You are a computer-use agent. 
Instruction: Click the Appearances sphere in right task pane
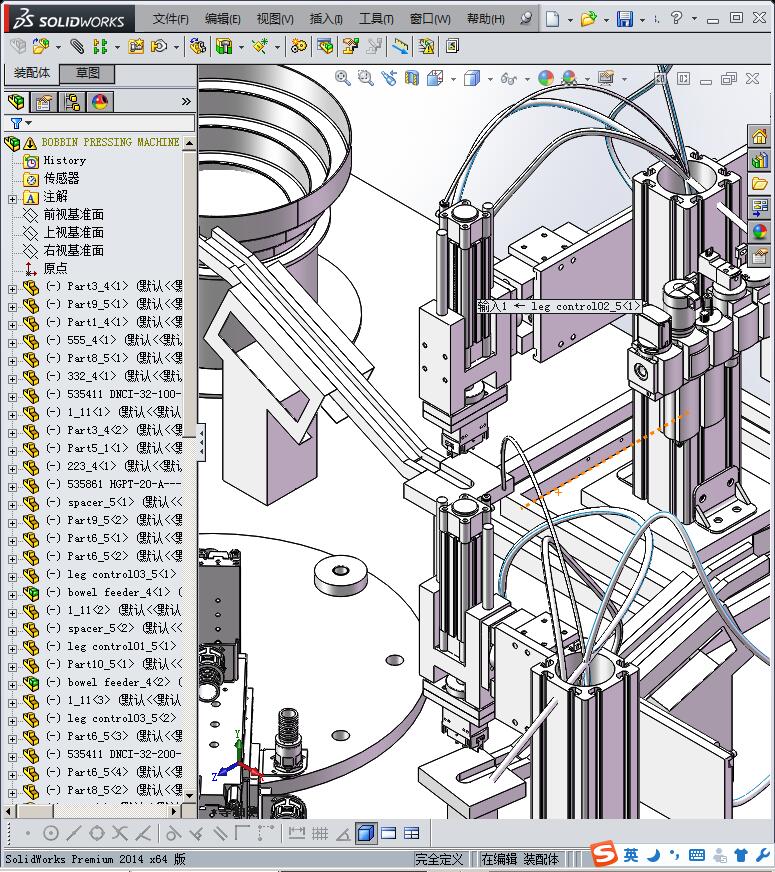(x=760, y=231)
